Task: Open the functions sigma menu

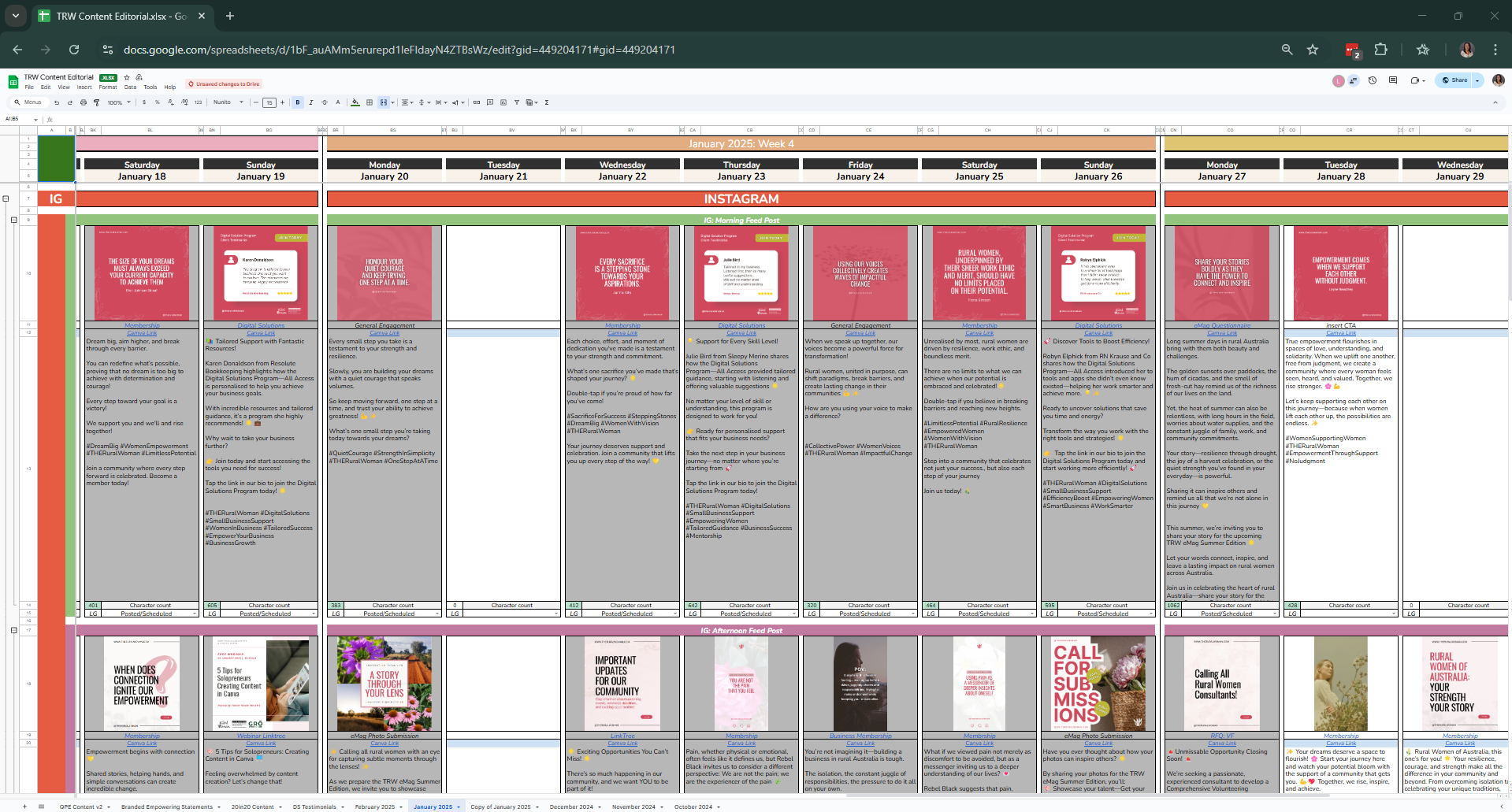Action: 547,102
